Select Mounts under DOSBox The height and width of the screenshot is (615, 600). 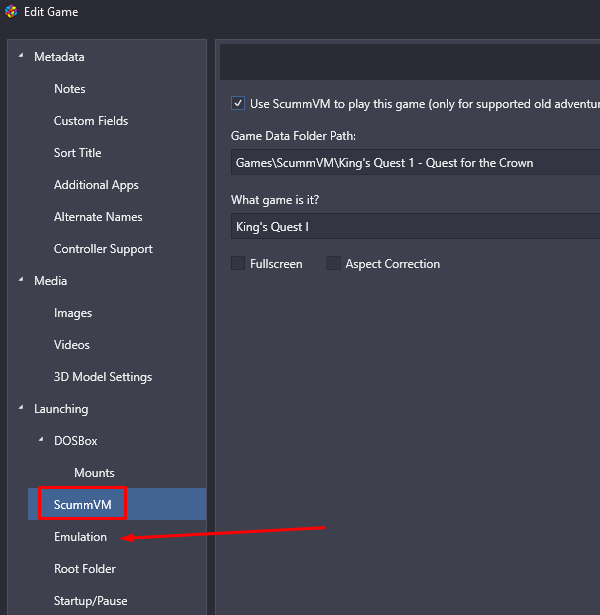click(95, 473)
